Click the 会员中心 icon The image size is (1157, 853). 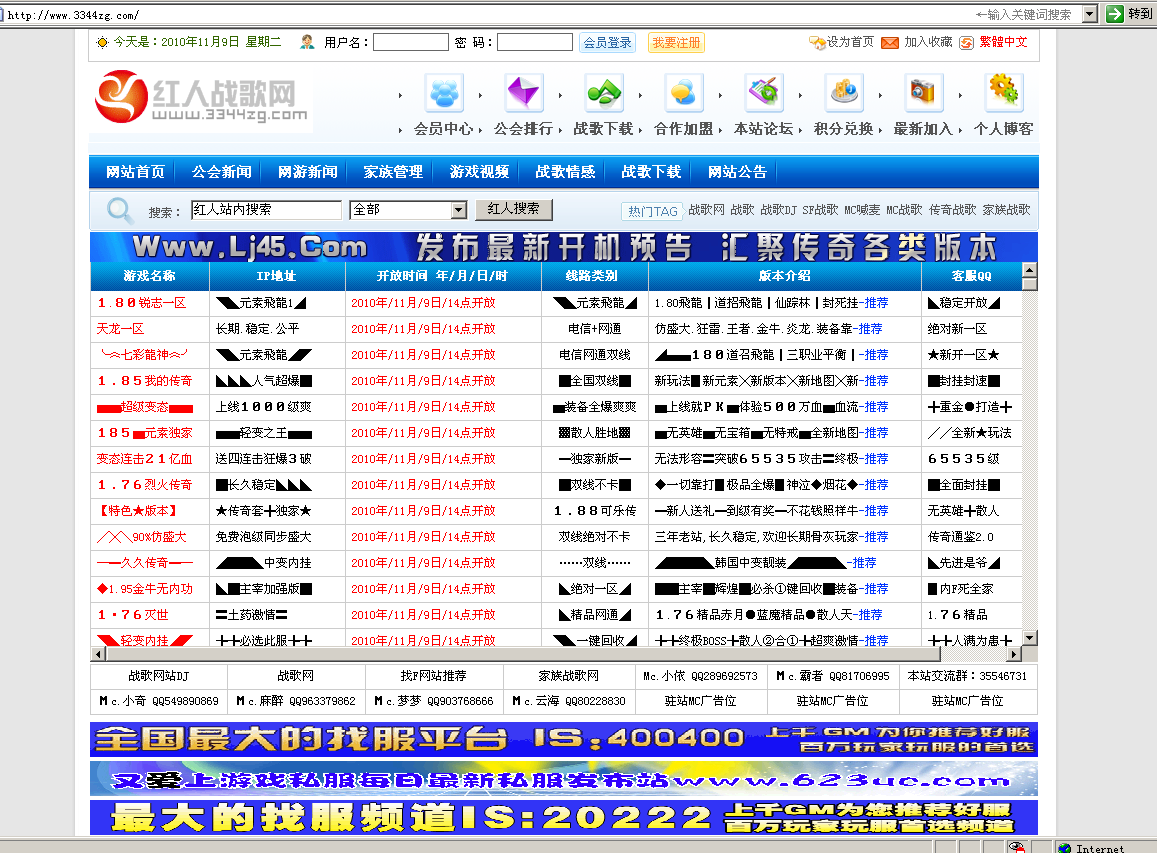pyautogui.click(x=444, y=94)
